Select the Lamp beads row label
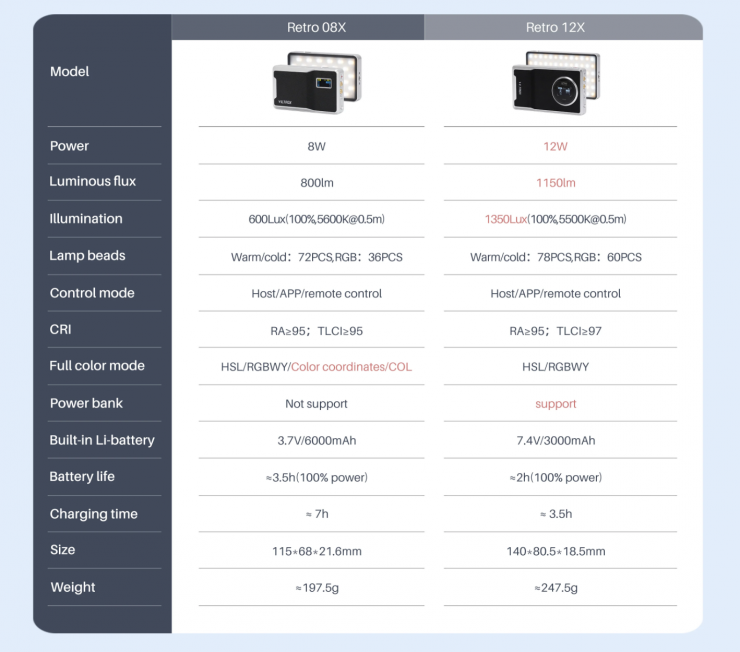740x652 pixels. 88,256
